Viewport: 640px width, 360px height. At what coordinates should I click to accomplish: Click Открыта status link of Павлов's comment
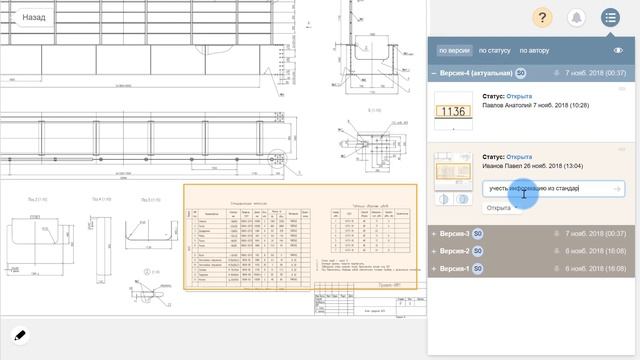(519, 96)
